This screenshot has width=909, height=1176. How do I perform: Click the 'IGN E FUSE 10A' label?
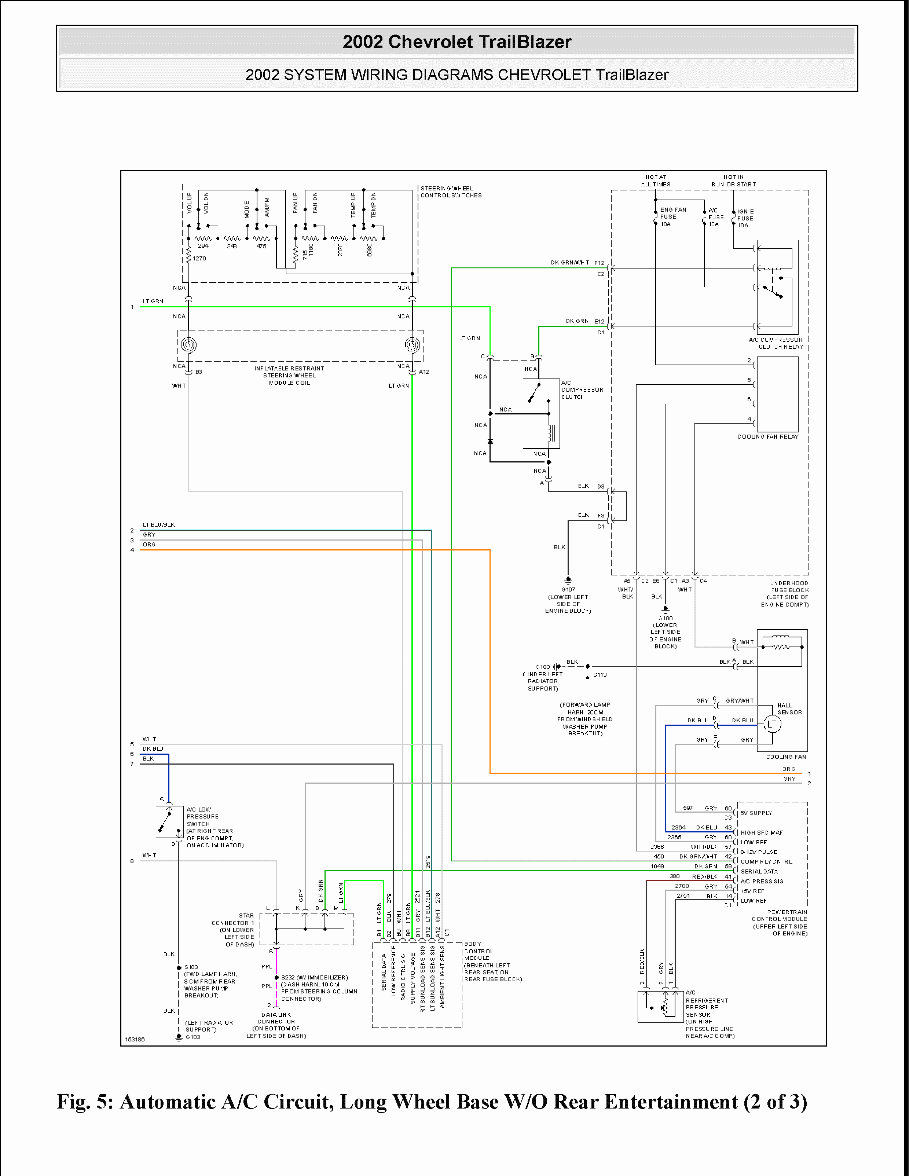click(x=746, y=218)
